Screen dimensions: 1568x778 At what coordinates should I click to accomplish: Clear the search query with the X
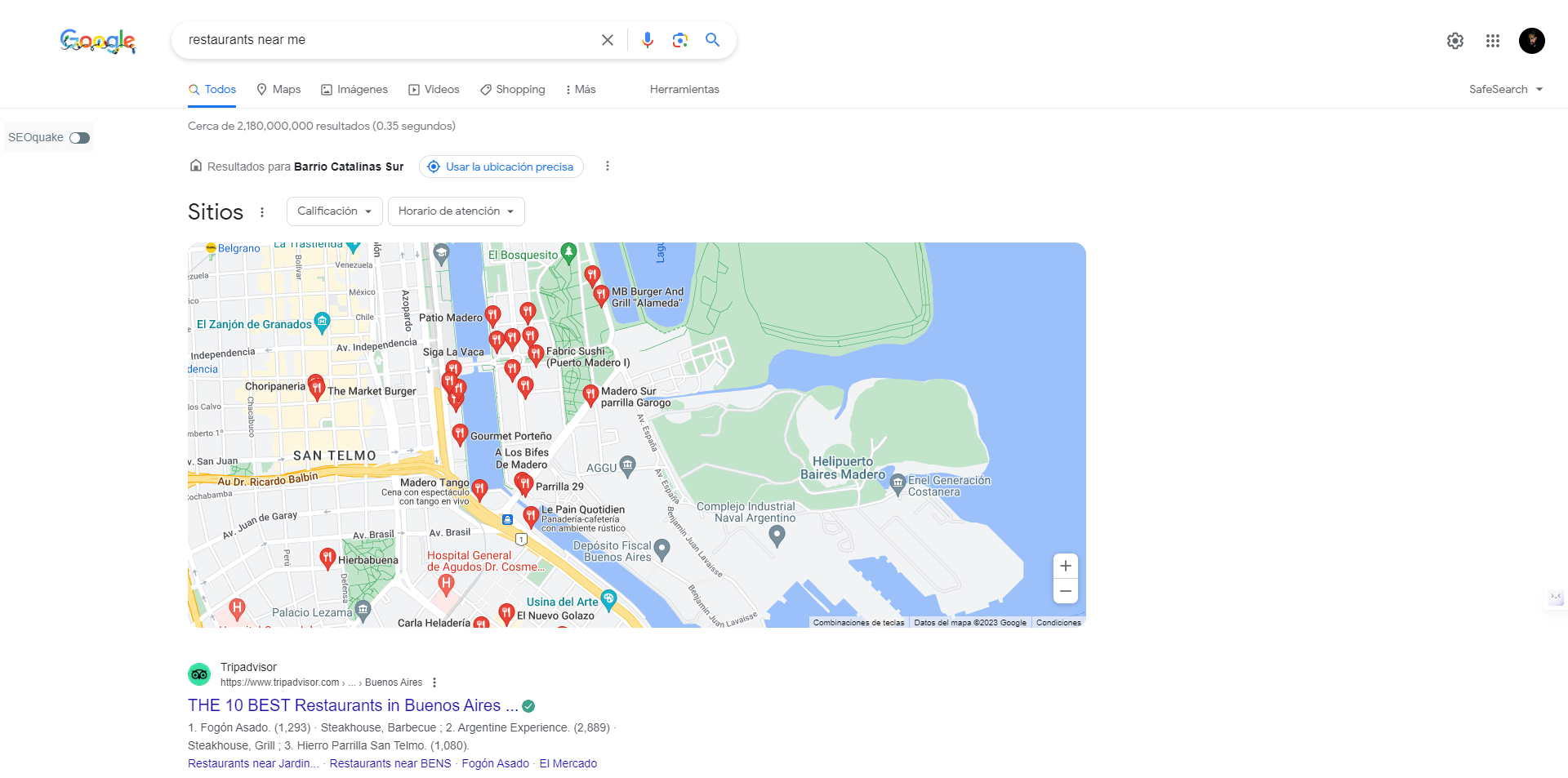pyautogui.click(x=607, y=39)
